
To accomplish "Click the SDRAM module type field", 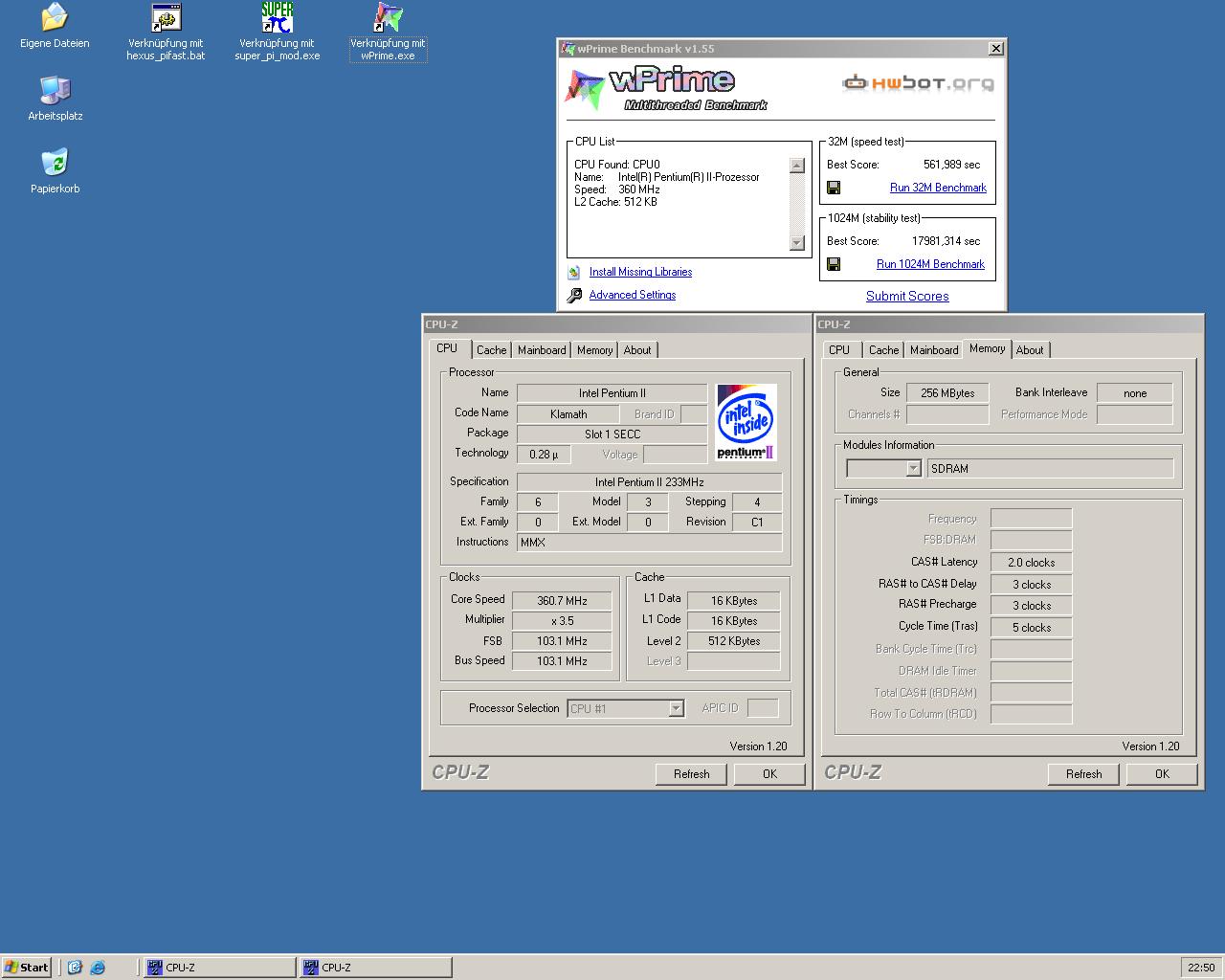I will 1050,469.
